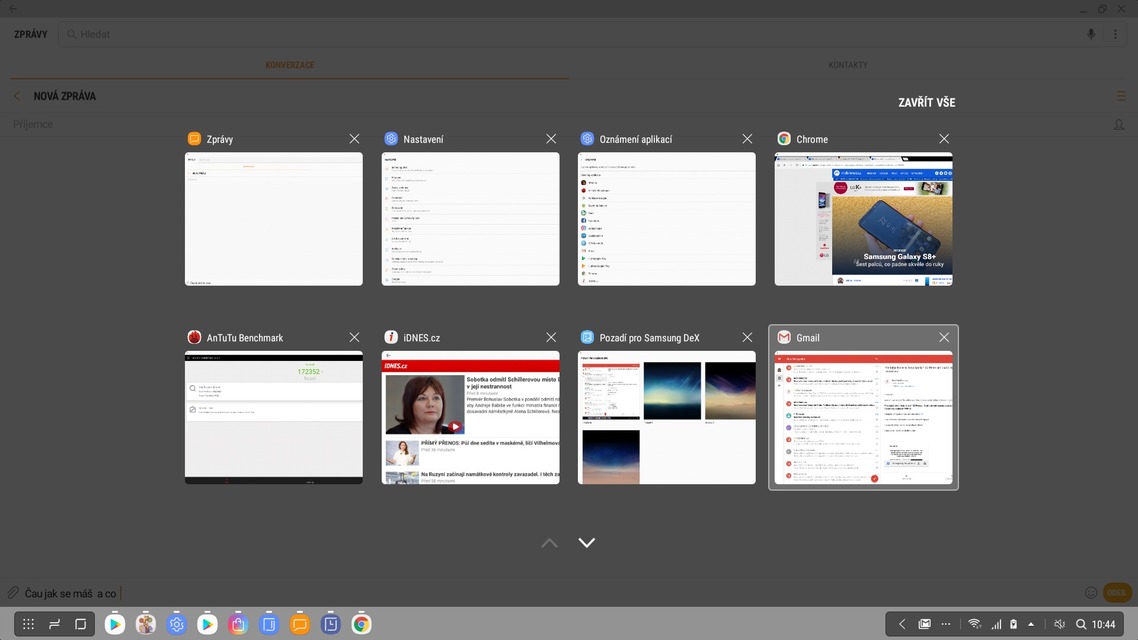This screenshot has height=640, width=1138.
Task: Open Galaxy Apps shopping bag taskbar icon
Action: point(238,624)
